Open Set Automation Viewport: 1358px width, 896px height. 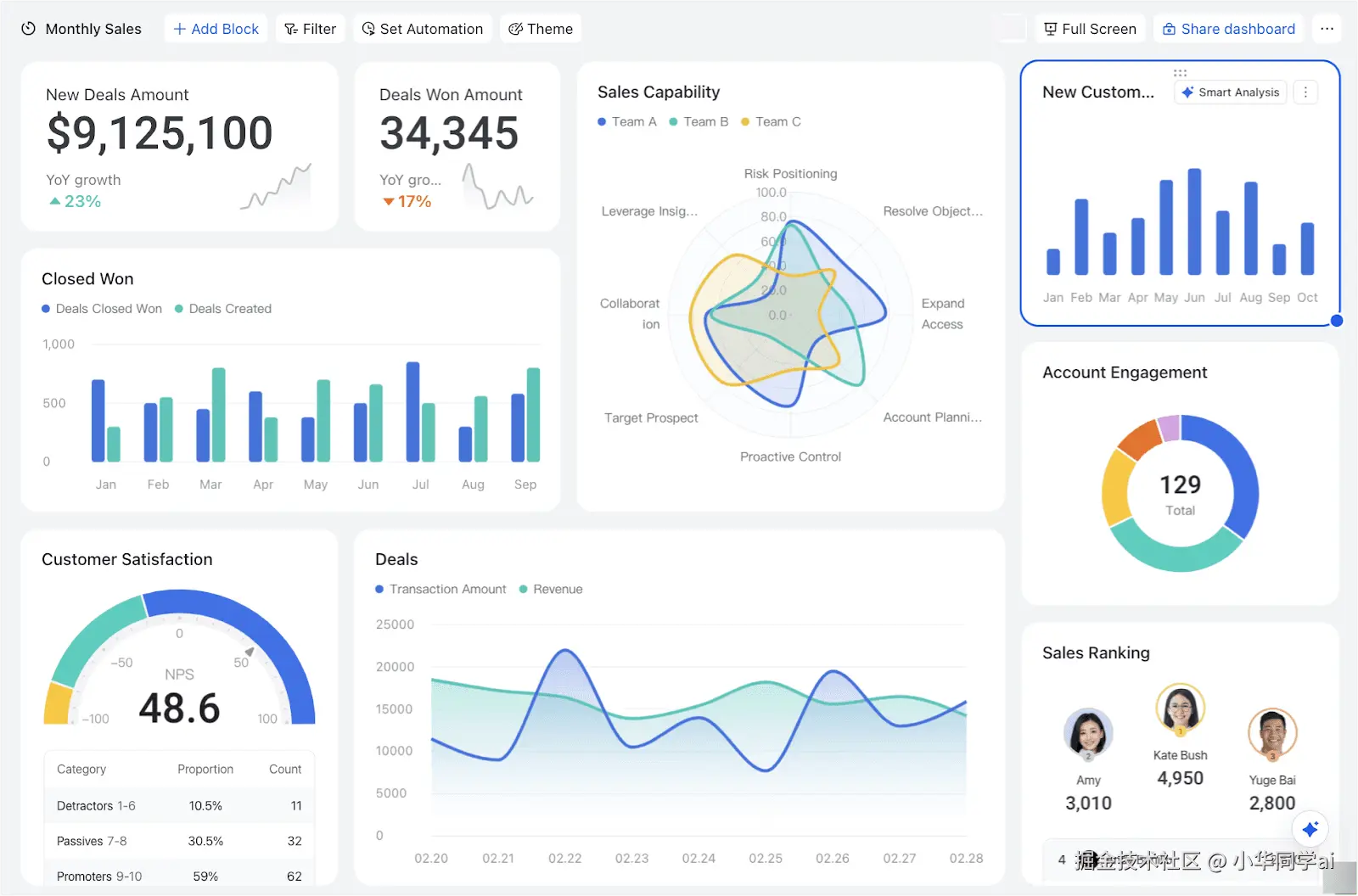click(423, 29)
